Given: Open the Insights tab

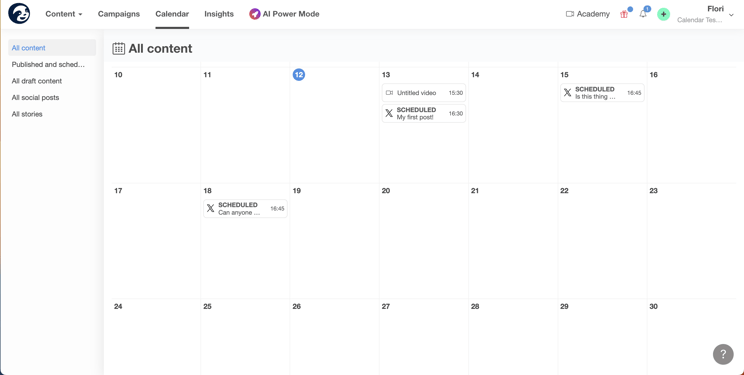Looking at the screenshot, I should 219,14.
